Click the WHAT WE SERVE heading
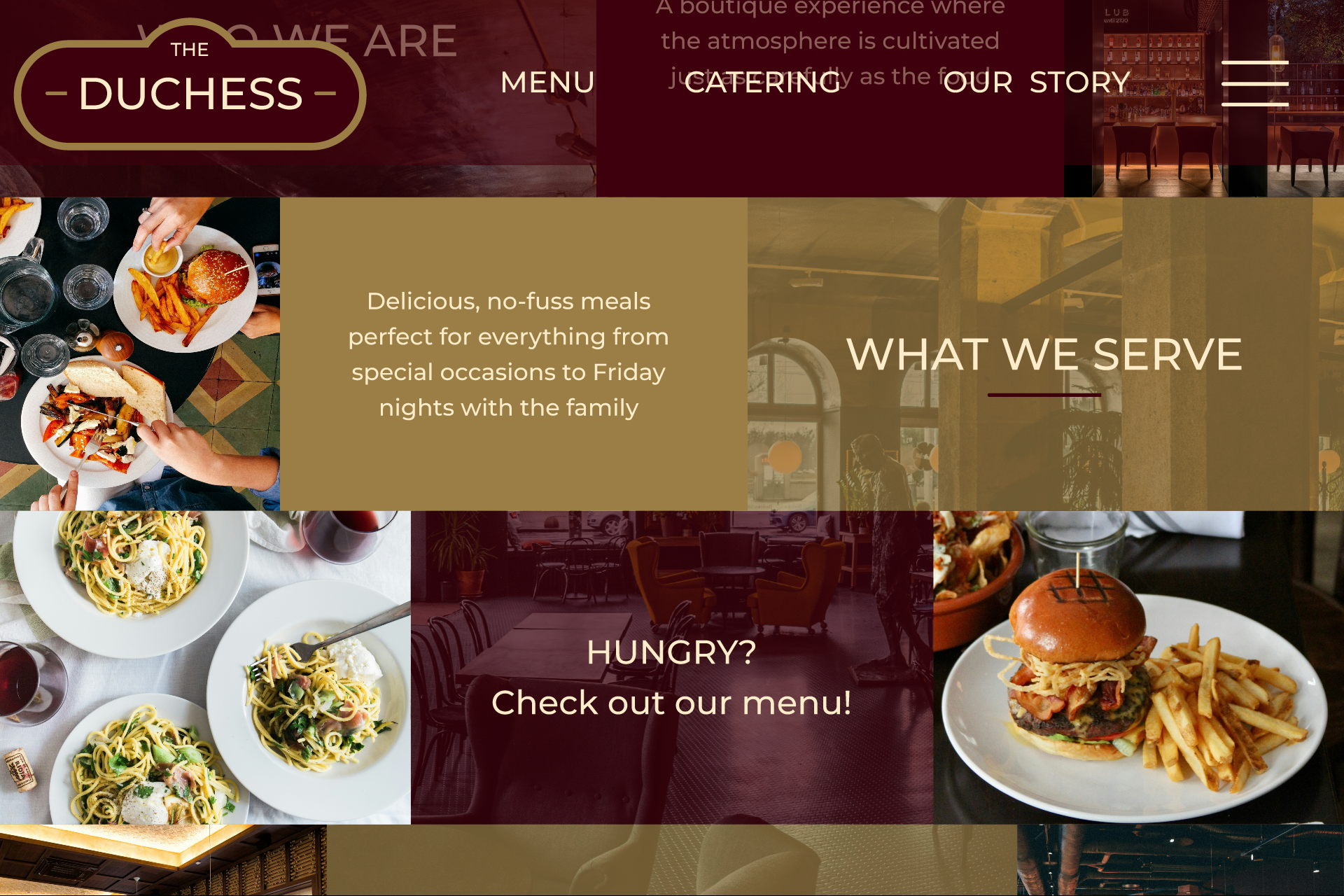The height and width of the screenshot is (896, 1344). click(1044, 354)
